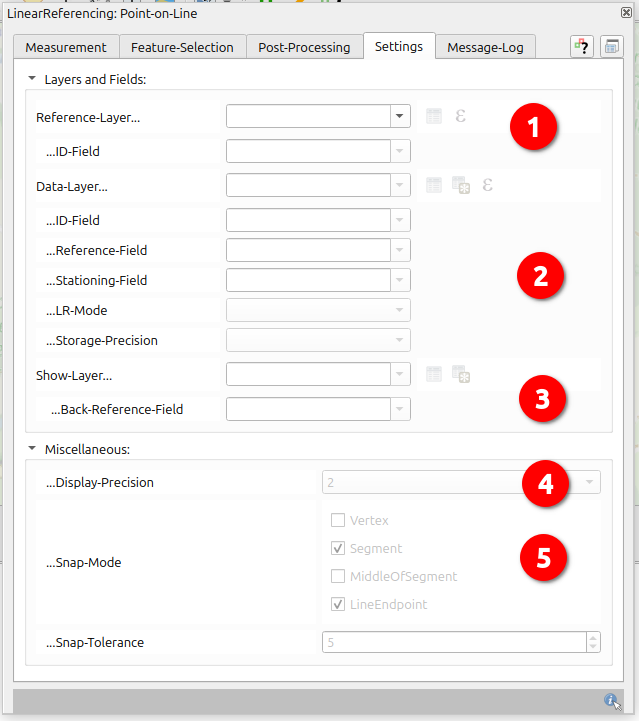Image resolution: width=639 pixels, height=721 pixels.
Task: Open the Reference-Layer dropdown
Action: (x=400, y=117)
